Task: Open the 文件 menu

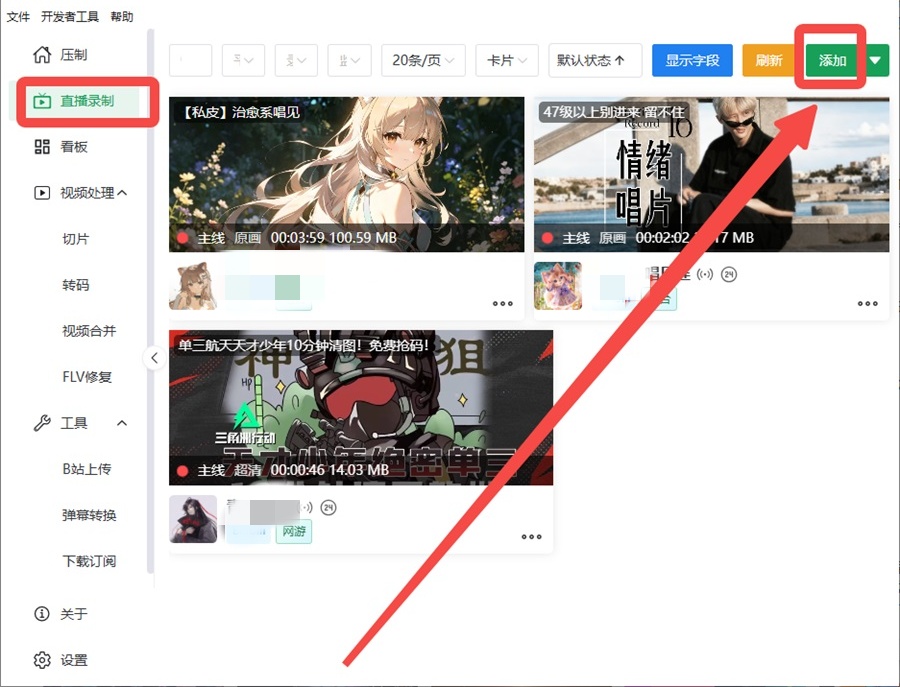Action: point(18,17)
